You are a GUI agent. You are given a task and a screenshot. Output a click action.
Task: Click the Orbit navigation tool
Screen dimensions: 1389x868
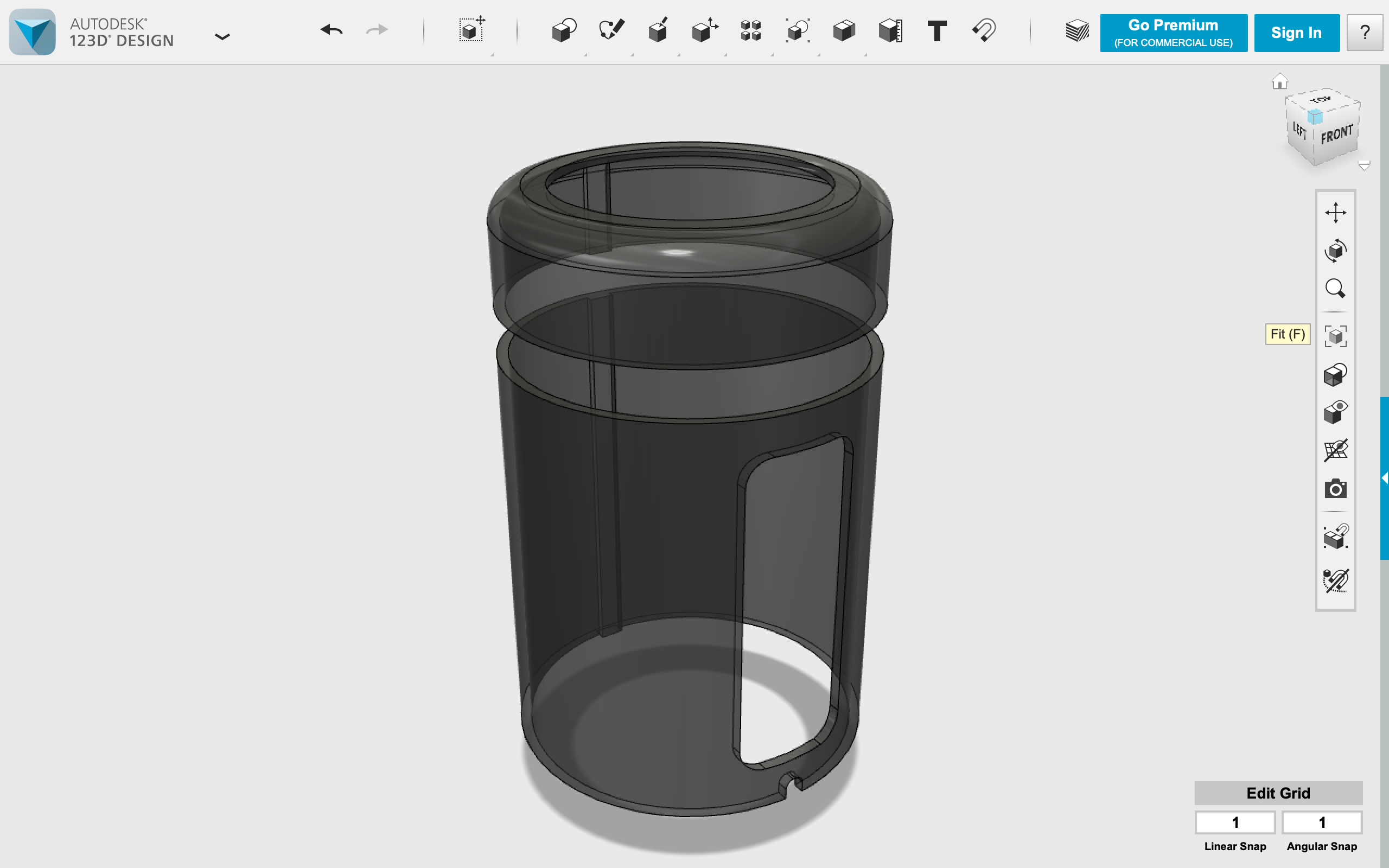tap(1335, 250)
